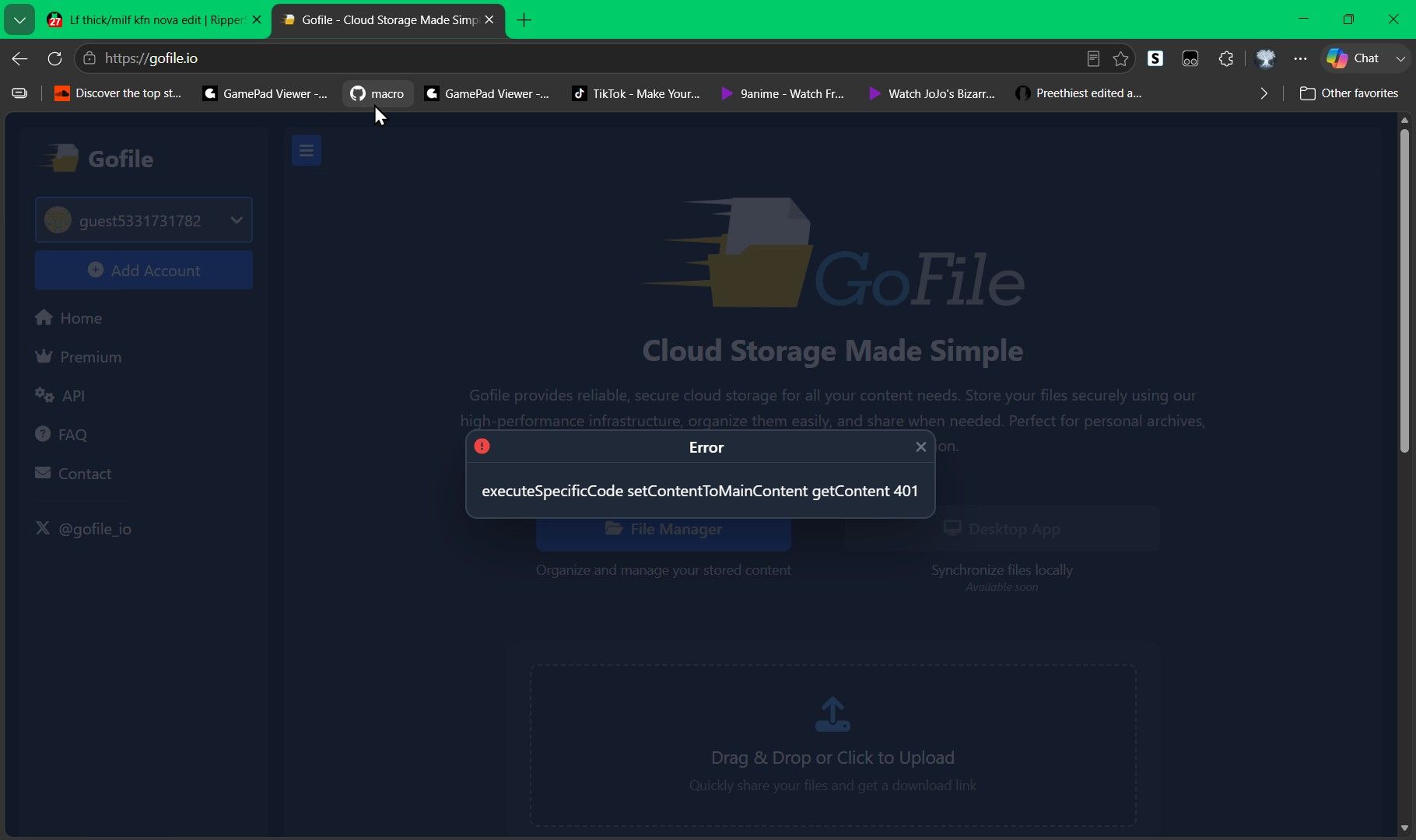This screenshot has height=840, width=1416.
Task: Open Settings and more ellipsis menu
Action: 1300,58
